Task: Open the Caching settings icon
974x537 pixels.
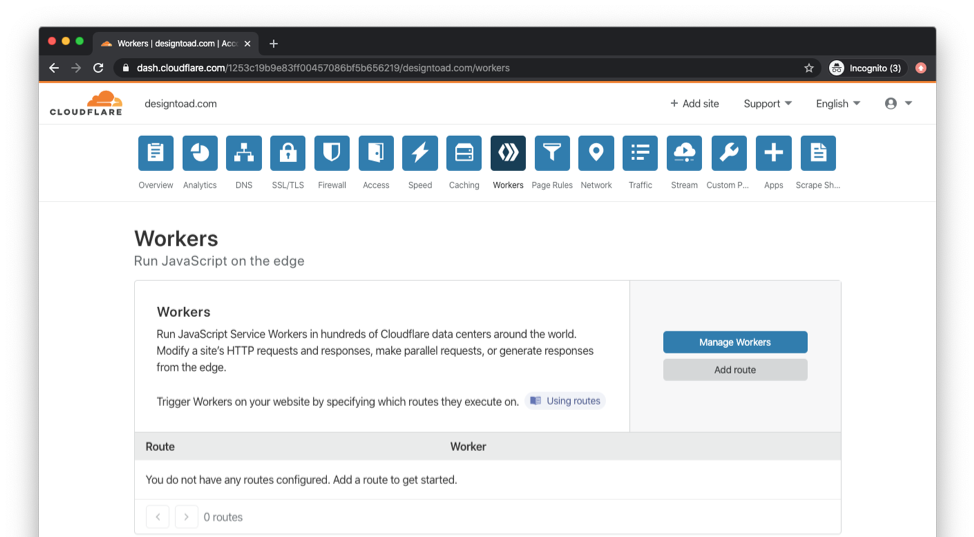Action: (464, 153)
